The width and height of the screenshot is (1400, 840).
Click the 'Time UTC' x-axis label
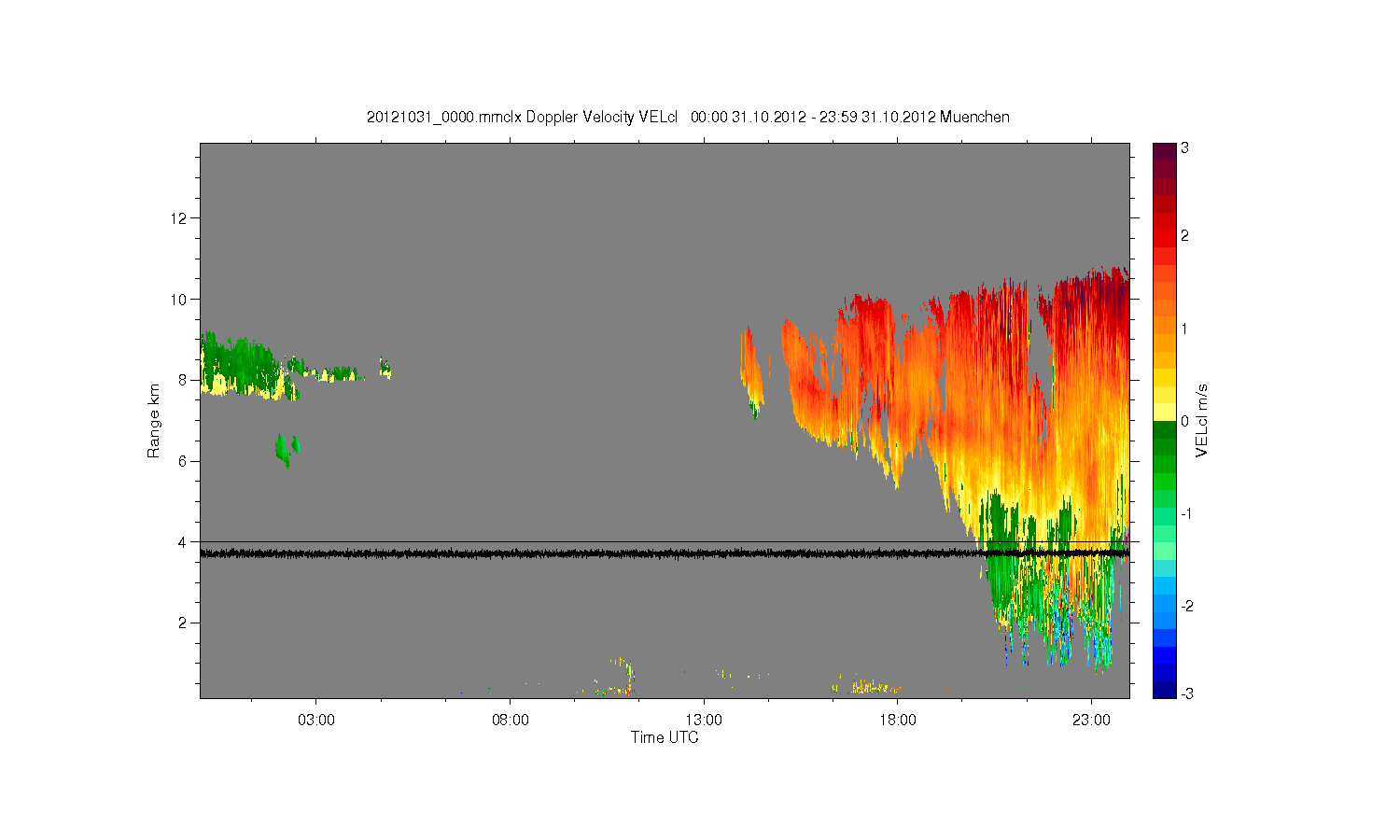pos(665,737)
